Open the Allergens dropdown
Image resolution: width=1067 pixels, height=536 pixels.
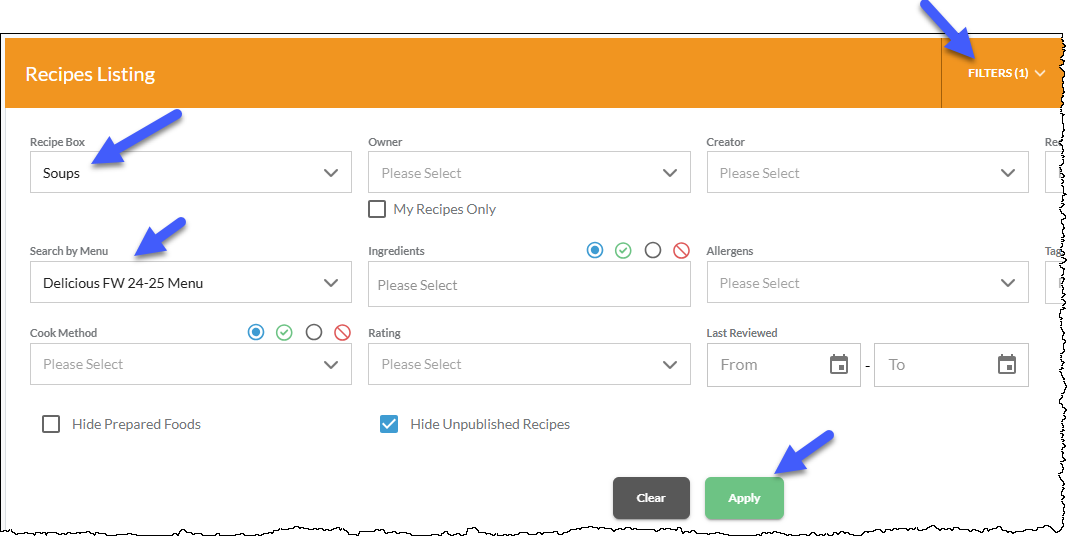(868, 282)
